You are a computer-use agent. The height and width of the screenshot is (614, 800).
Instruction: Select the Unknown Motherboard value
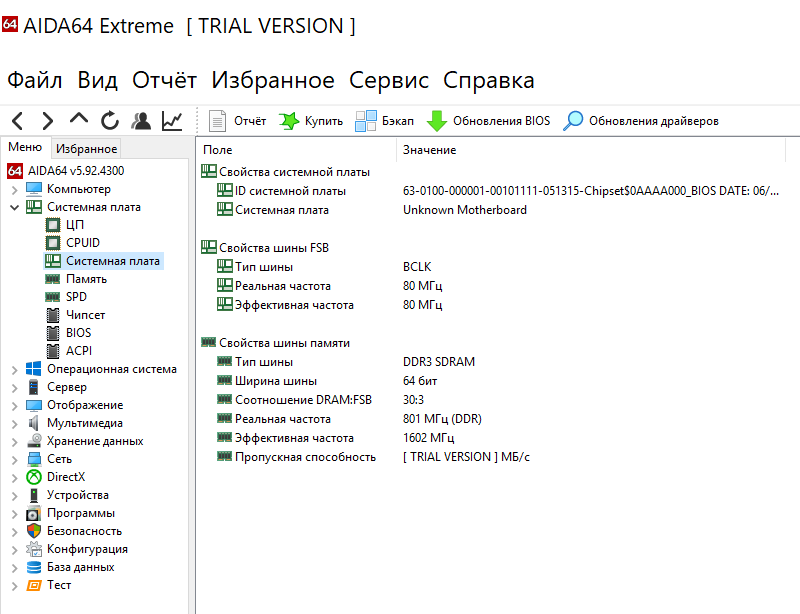[465, 210]
